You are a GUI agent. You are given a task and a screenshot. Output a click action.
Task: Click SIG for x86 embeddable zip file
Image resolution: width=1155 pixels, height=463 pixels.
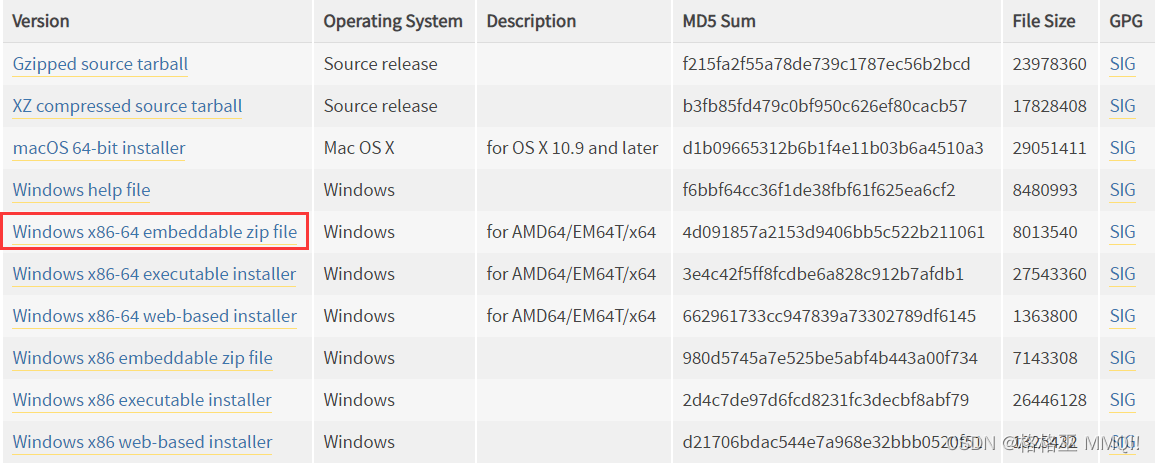point(1122,358)
